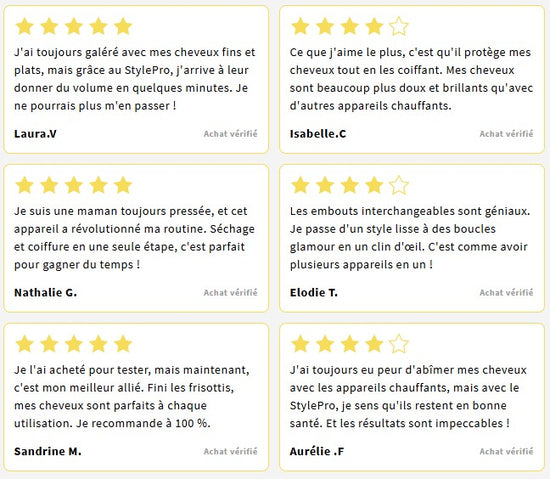The height and width of the screenshot is (479, 550).
Task: Click 'Achat vérifié' on Sandrine M.'s review
Action: [230, 451]
